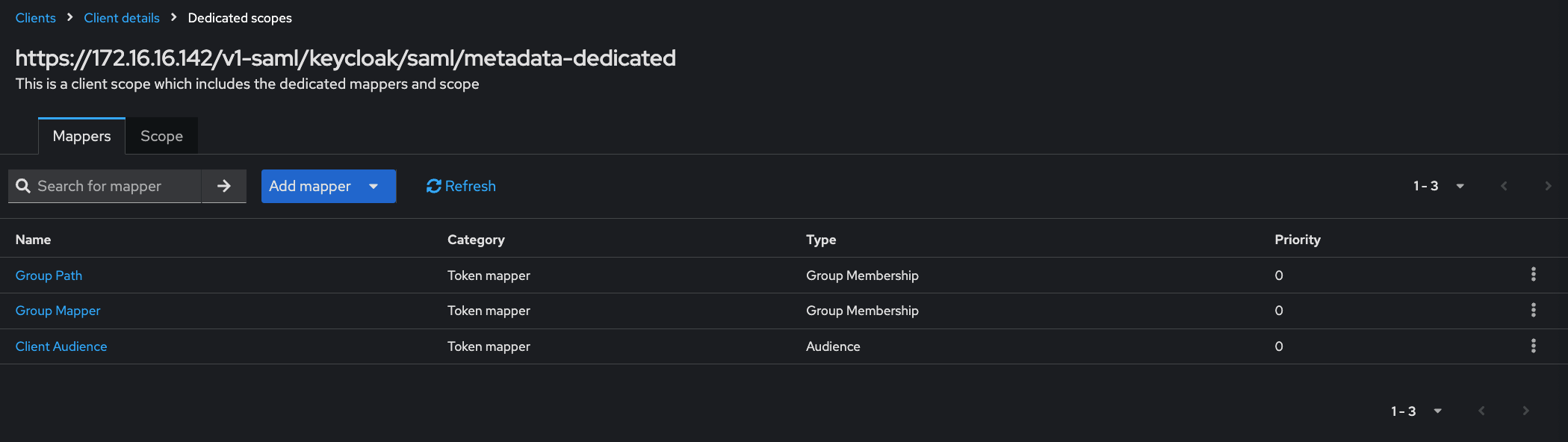Click the bottom next page arrow
This screenshot has height=442, width=1568.
(1525, 411)
